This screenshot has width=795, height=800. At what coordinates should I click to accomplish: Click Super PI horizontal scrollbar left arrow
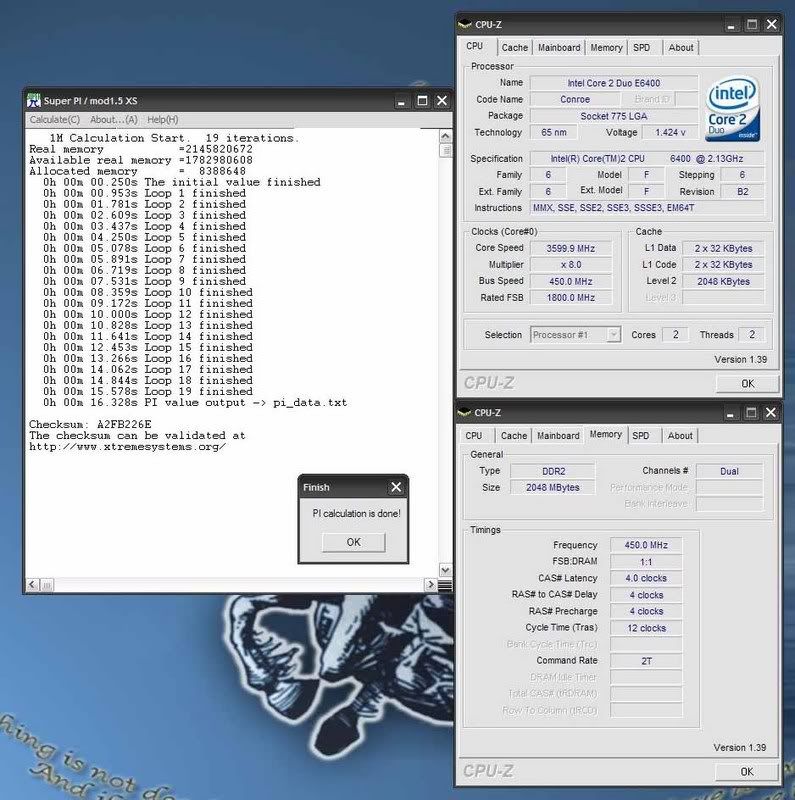(32, 584)
